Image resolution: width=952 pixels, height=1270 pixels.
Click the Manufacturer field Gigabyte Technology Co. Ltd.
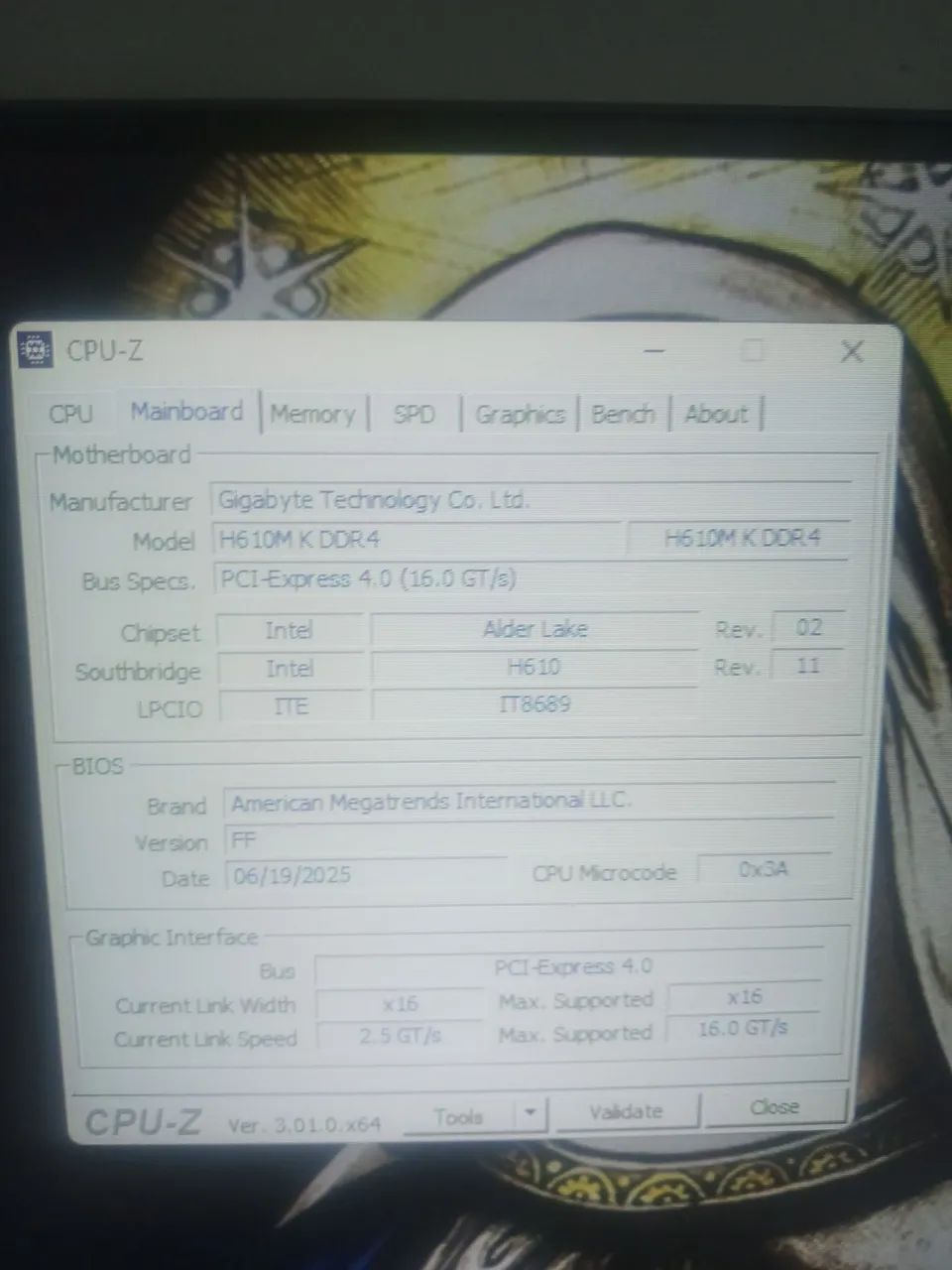click(x=531, y=499)
